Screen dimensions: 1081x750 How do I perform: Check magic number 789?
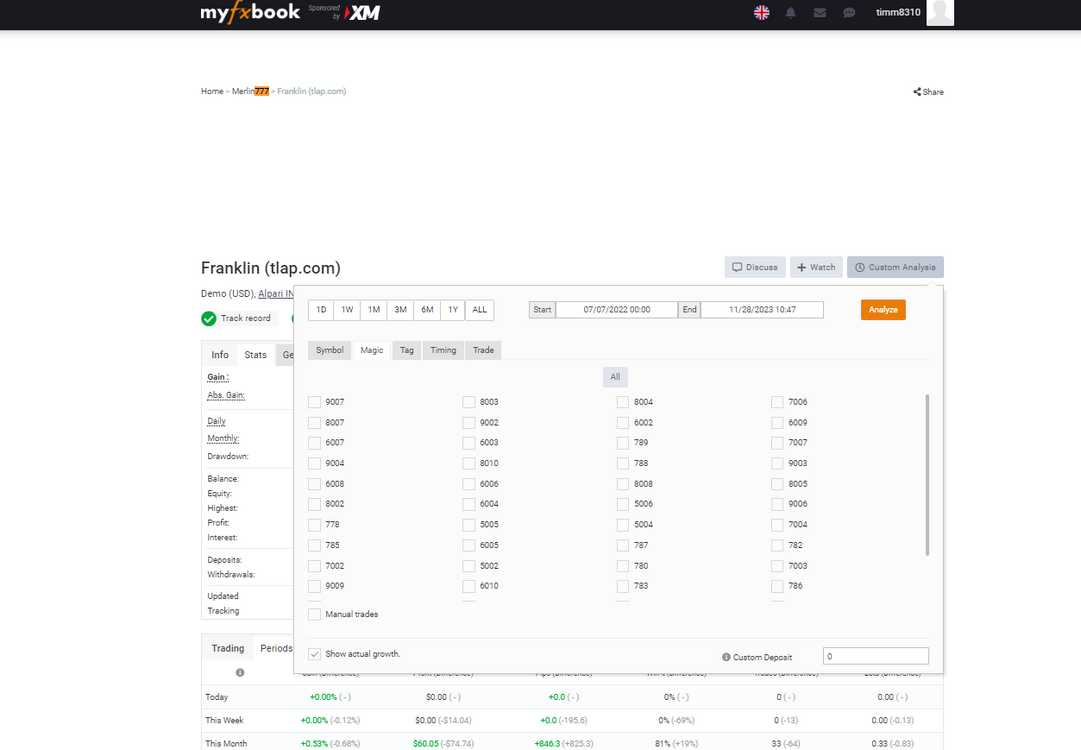[623, 443]
